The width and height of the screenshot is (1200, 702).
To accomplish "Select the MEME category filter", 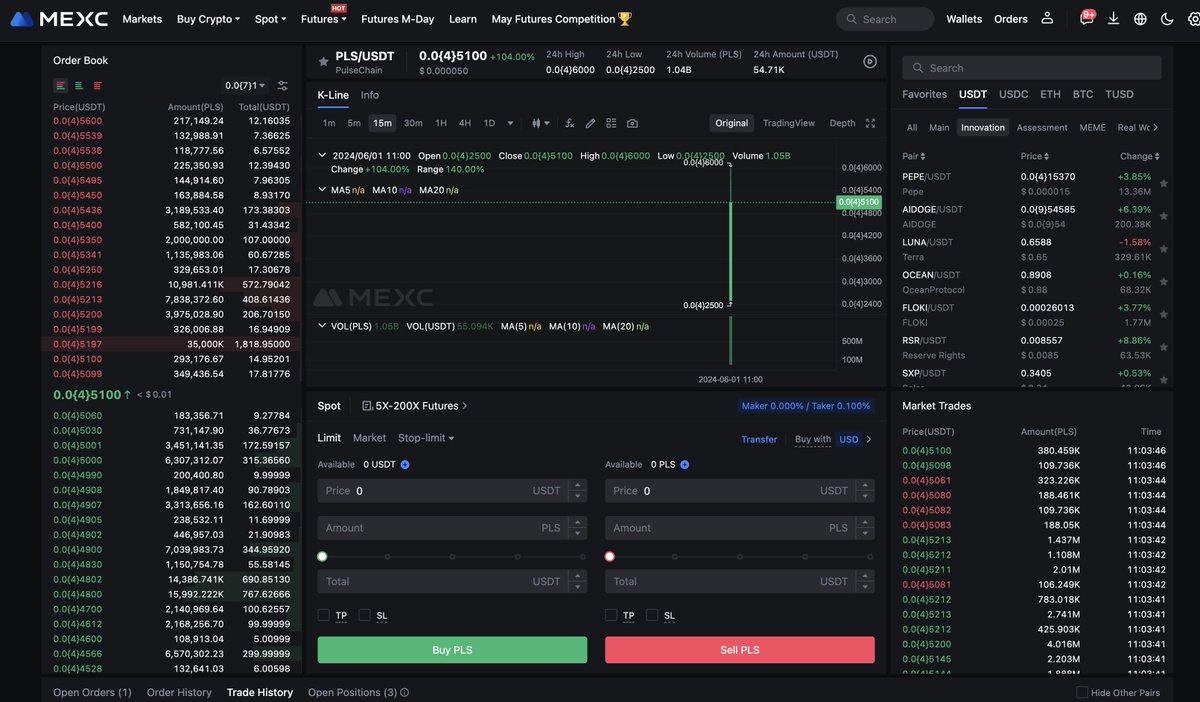I will coord(1092,127).
